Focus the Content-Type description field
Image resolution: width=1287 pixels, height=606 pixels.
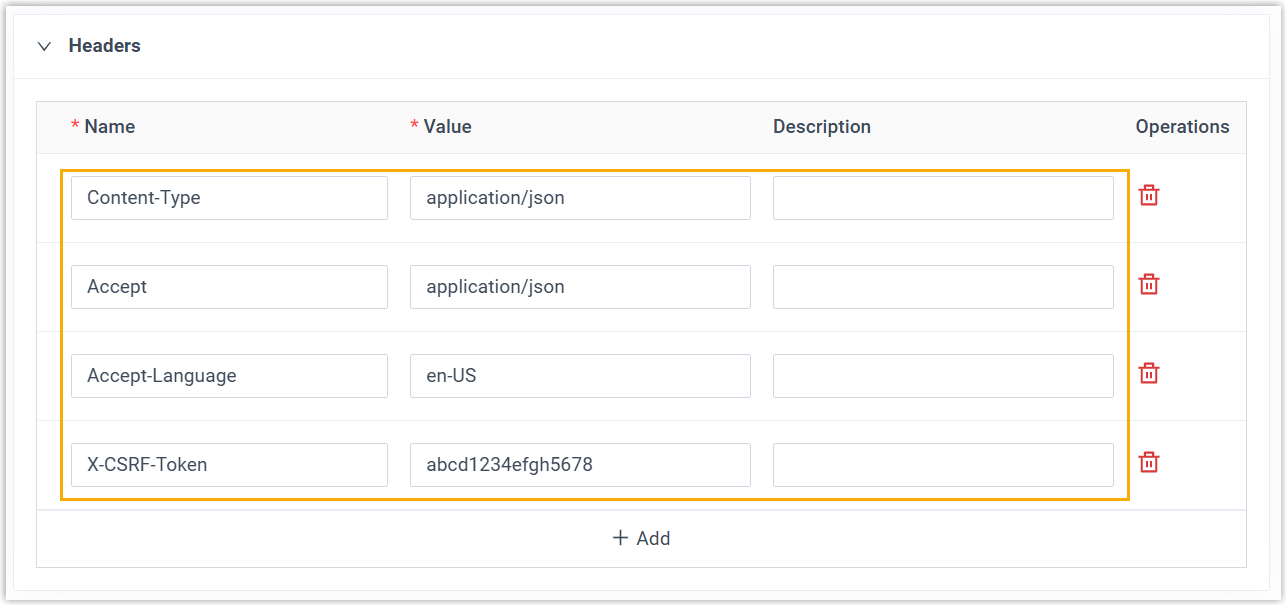tap(942, 198)
